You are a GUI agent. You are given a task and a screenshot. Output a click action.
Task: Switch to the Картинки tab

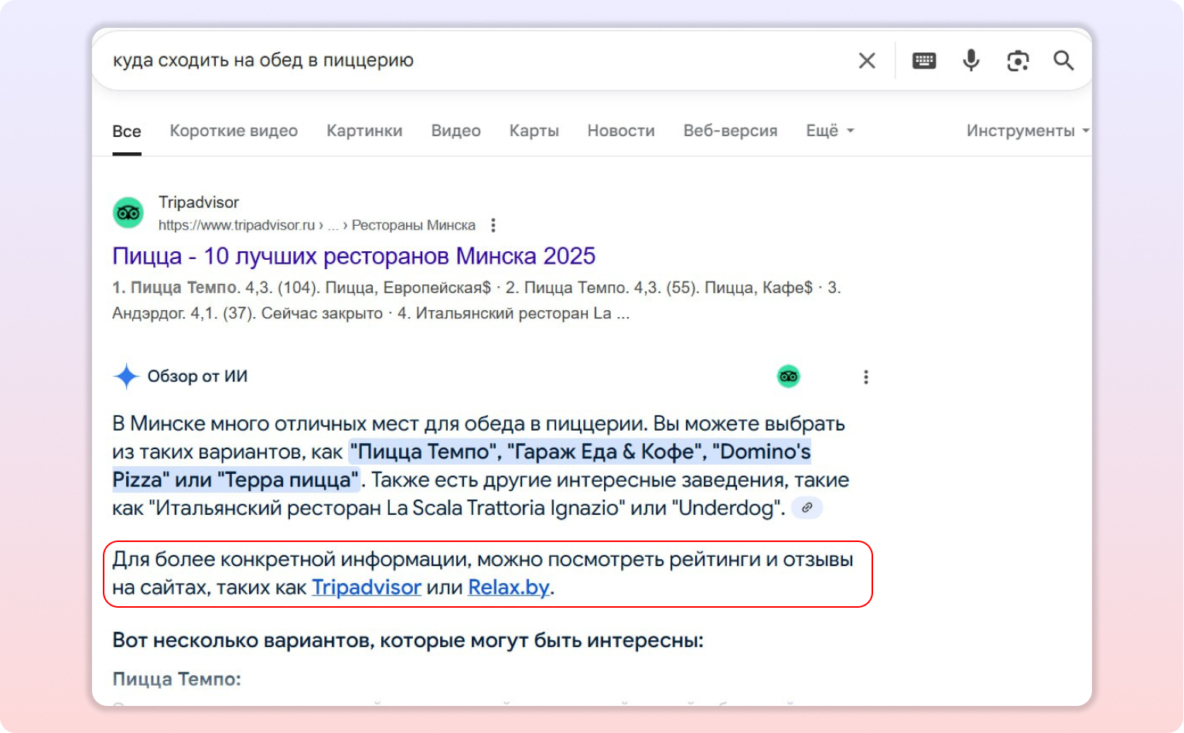(x=364, y=131)
